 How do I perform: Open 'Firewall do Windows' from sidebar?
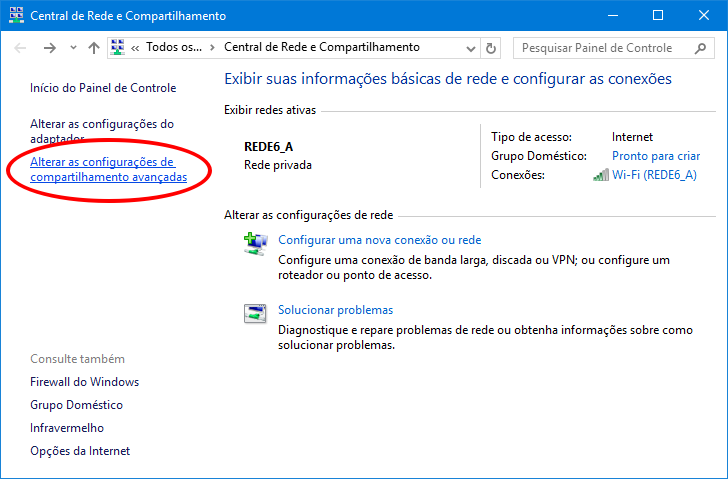click(x=85, y=382)
